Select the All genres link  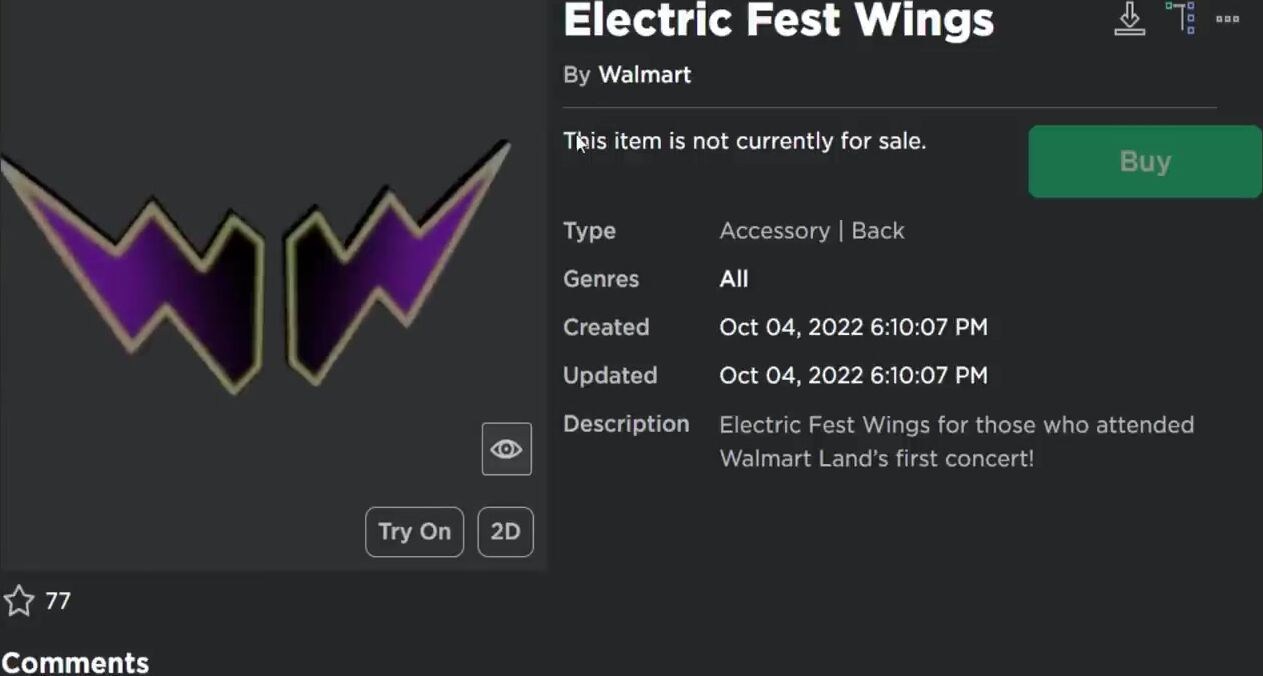click(x=734, y=279)
